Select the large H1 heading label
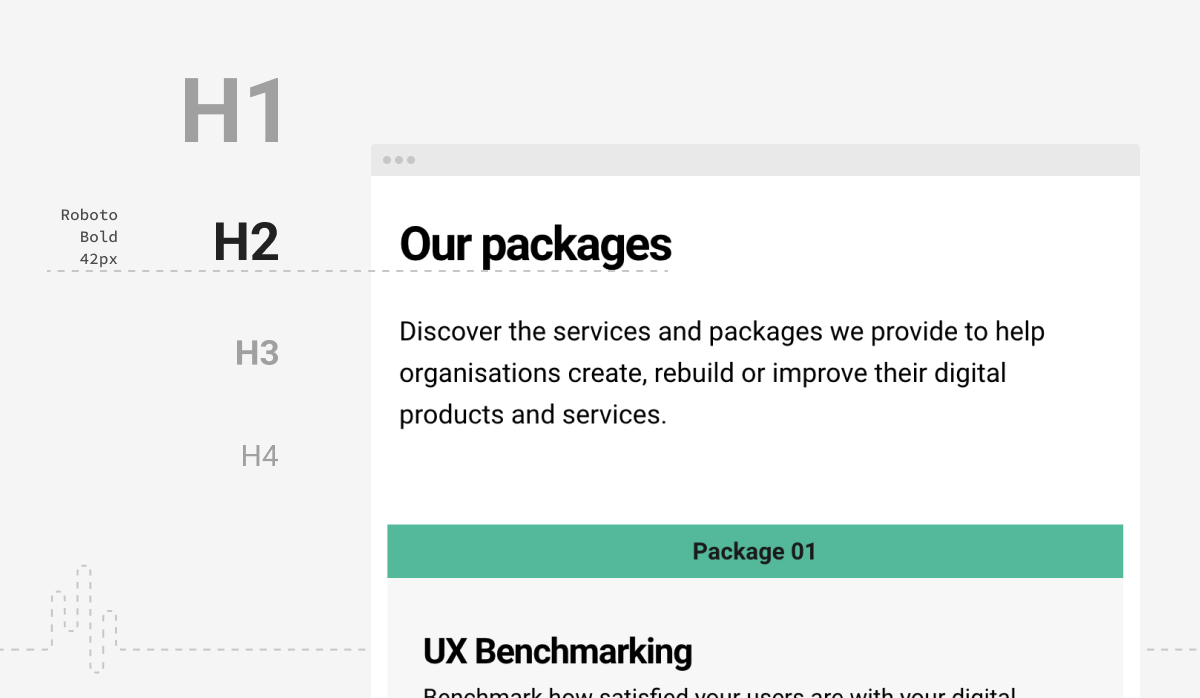The width and height of the screenshot is (1200, 698). (x=233, y=112)
